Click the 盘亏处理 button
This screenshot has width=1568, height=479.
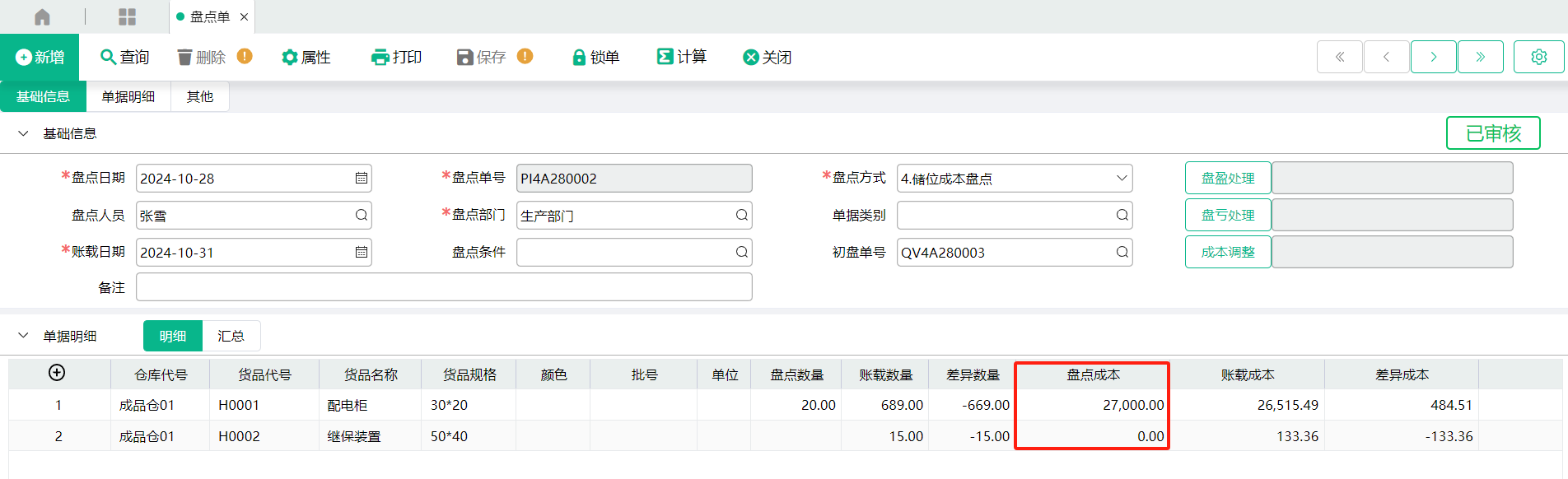(x=1228, y=216)
